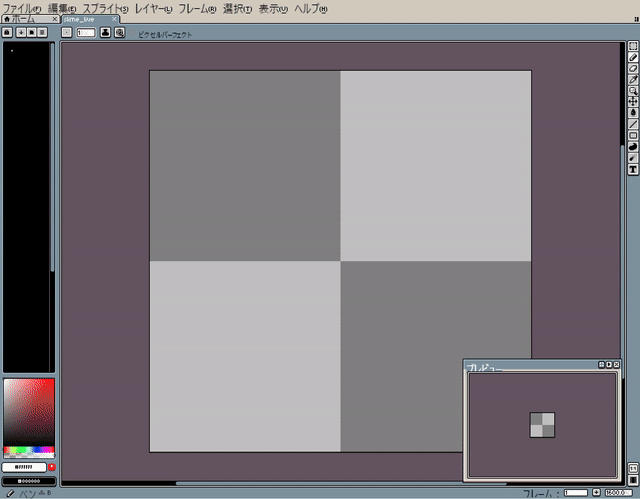Select the Pencil tool in the toolbox

[633, 57]
